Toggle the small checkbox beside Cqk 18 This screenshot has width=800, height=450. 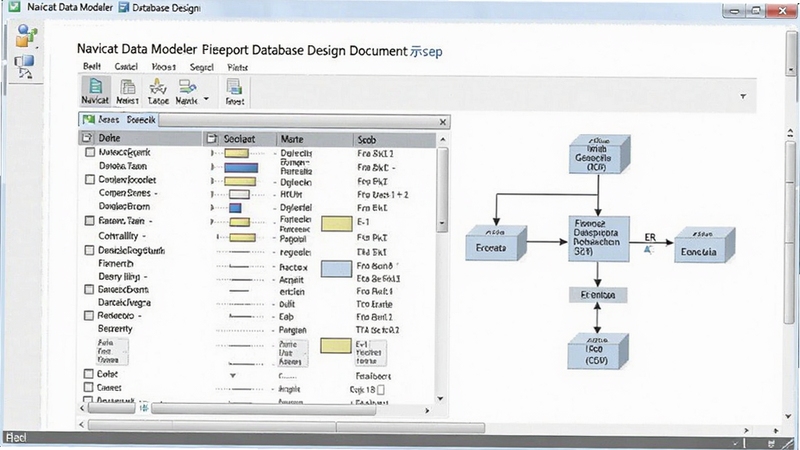coord(381,390)
